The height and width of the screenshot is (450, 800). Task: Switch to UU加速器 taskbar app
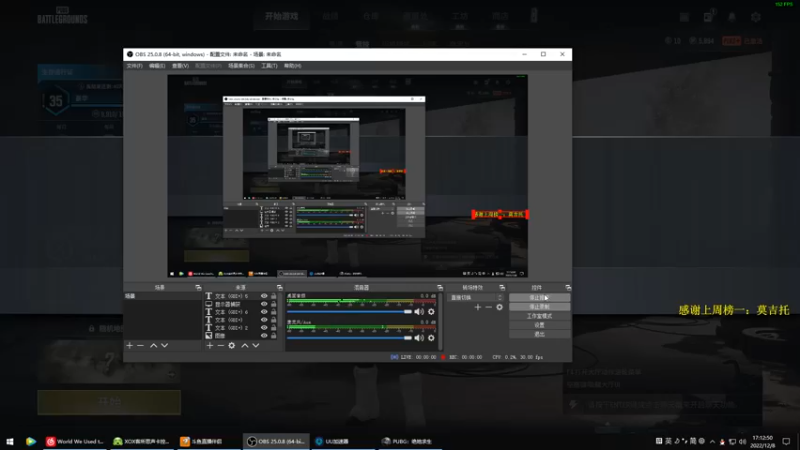pyautogui.click(x=343, y=441)
